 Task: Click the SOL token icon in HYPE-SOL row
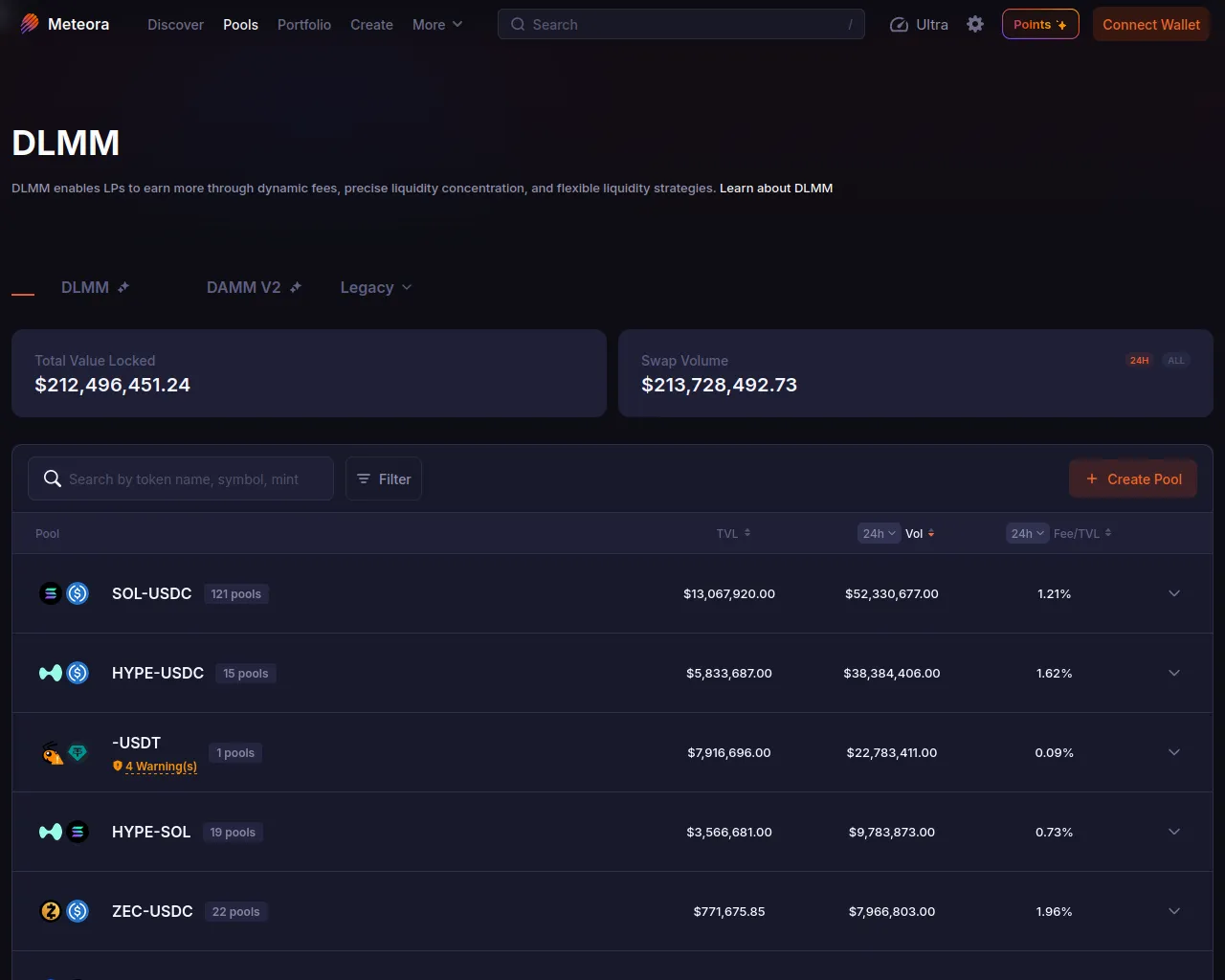pyautogui.click(x=78, y=832)
